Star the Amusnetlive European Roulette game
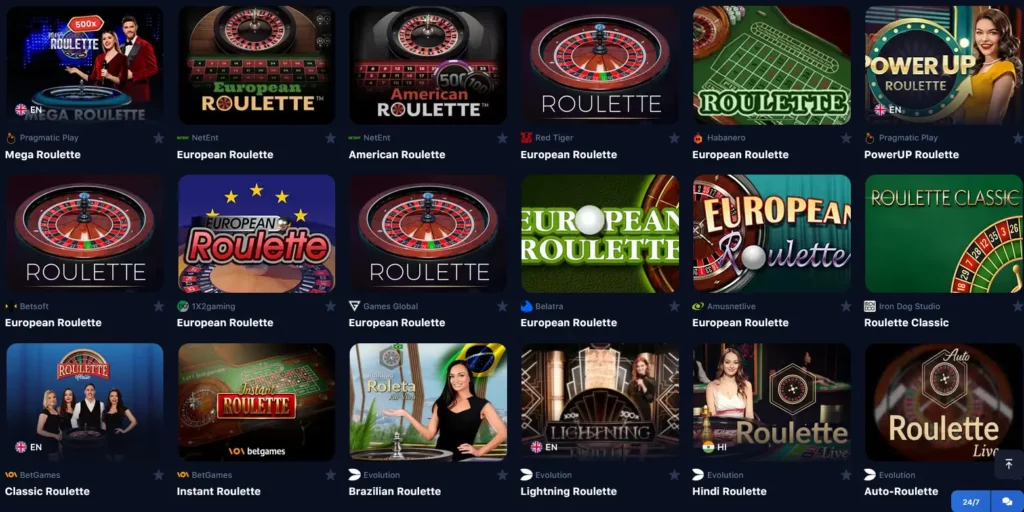 [846, 306]
